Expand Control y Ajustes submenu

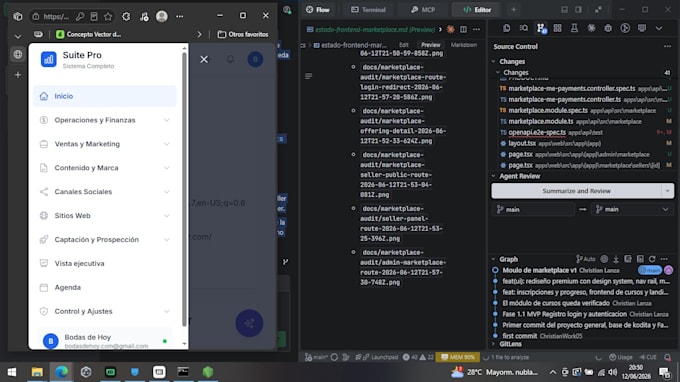(x=105, y=311)
